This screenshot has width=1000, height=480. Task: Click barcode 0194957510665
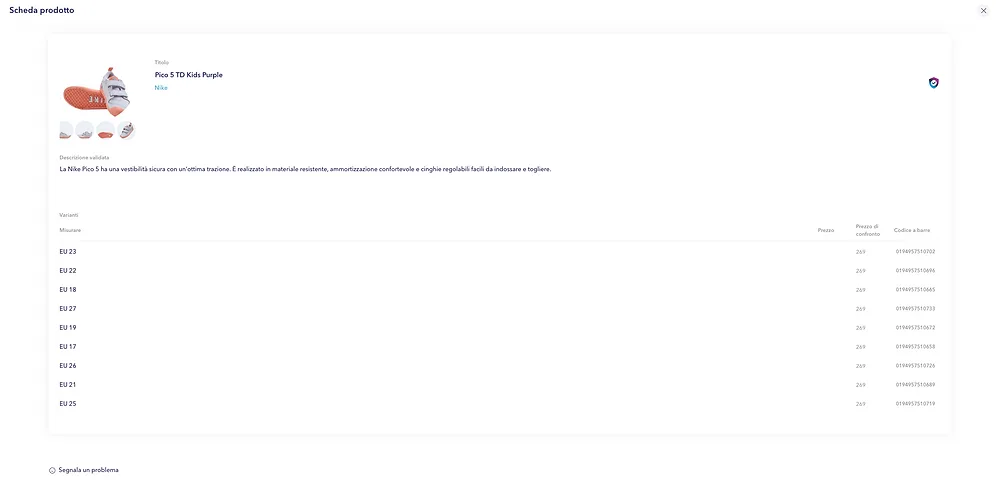tap(915, 290)
